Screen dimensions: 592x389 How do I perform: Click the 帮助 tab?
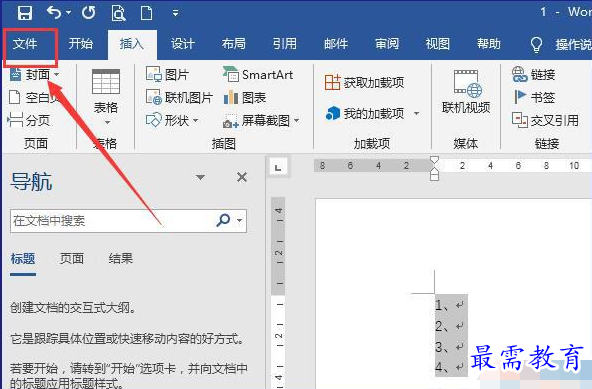(x=489, y=44)
